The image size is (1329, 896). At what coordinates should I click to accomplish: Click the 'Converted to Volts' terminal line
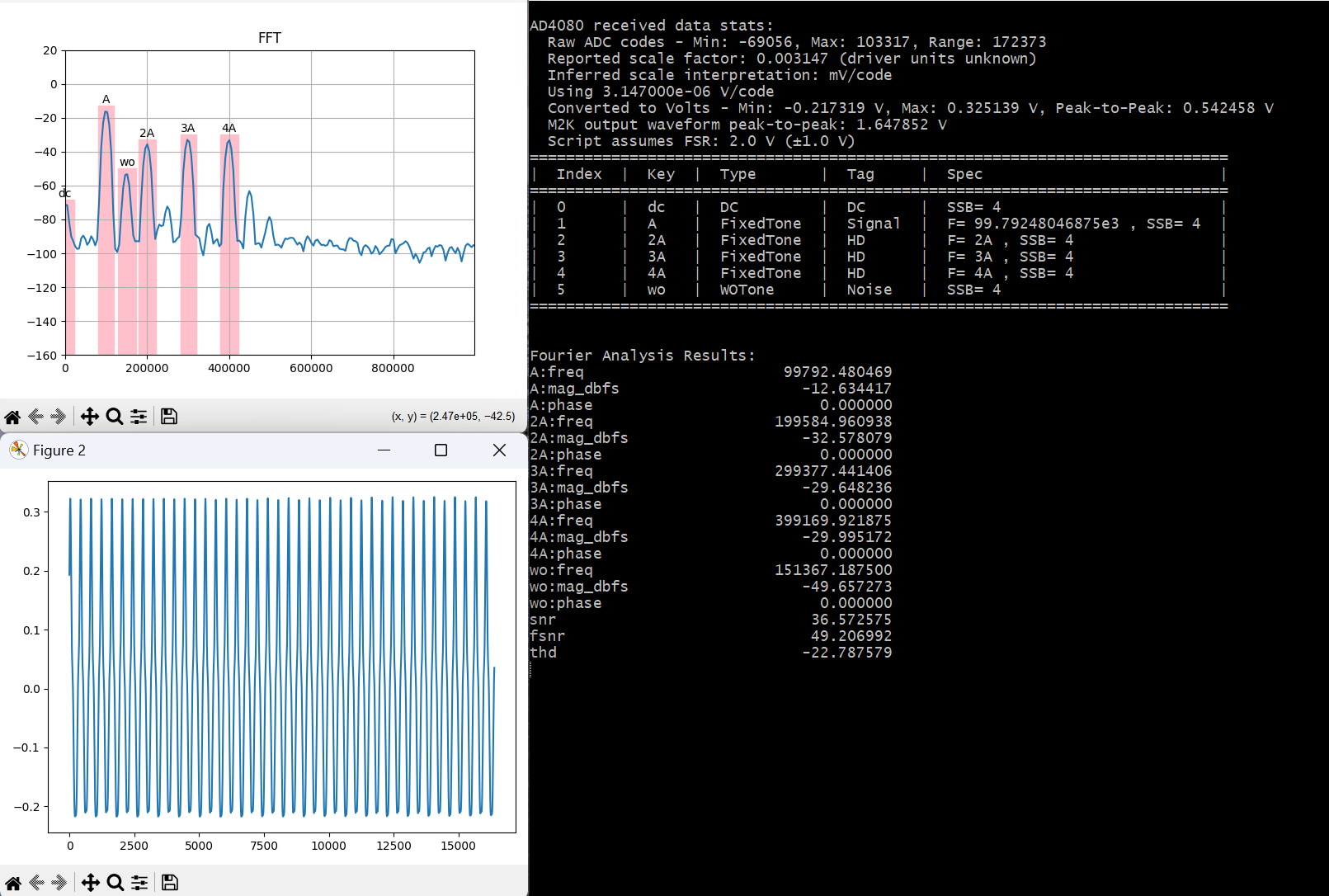[x=911, y=108]
